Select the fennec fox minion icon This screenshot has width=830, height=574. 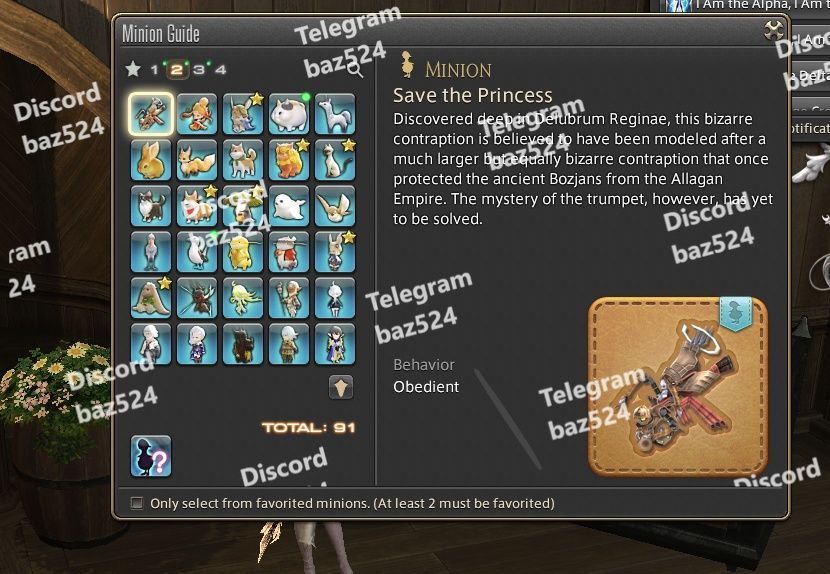point(335,206)
